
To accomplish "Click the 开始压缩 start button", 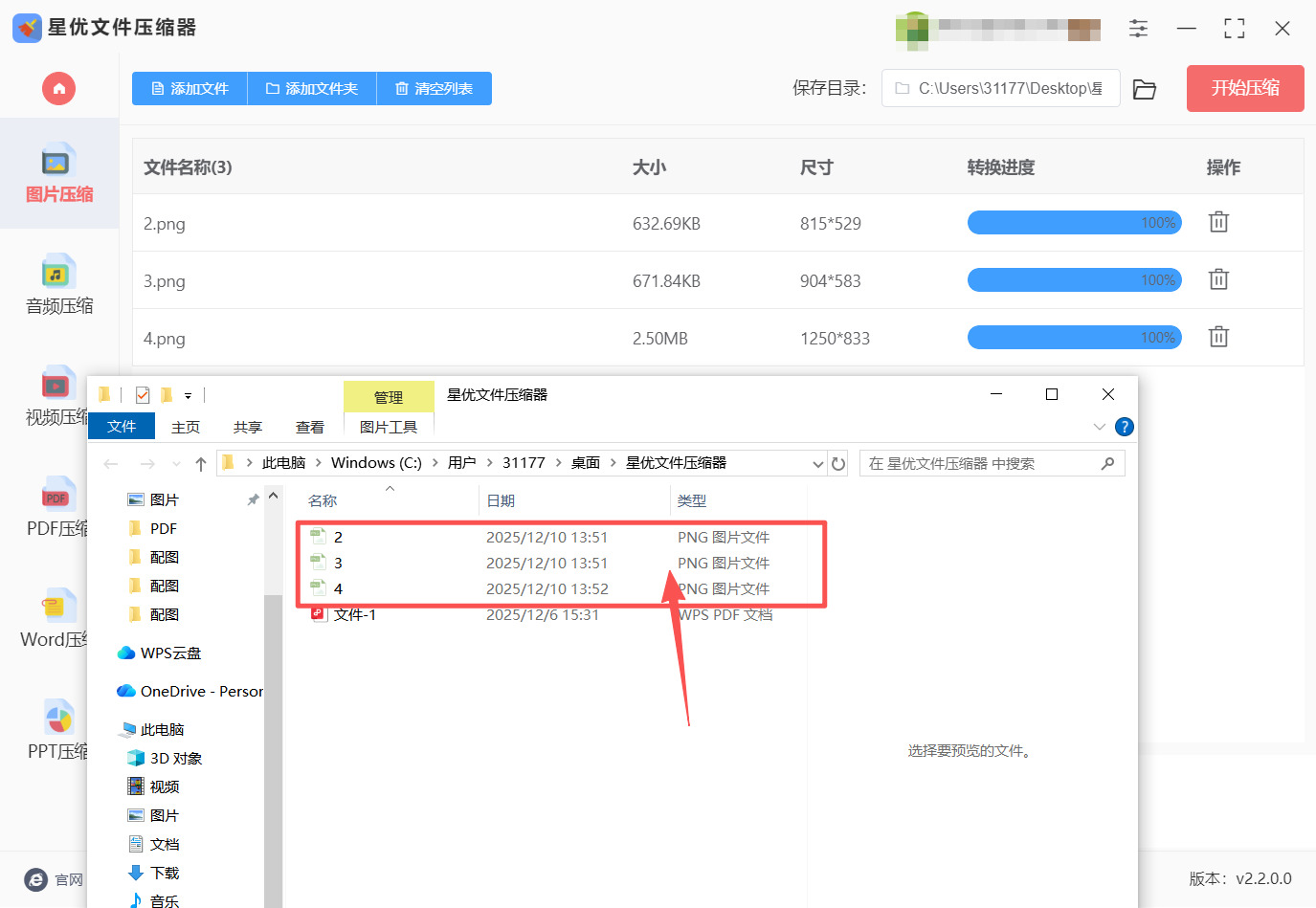I will click(x=1244, y=89).
